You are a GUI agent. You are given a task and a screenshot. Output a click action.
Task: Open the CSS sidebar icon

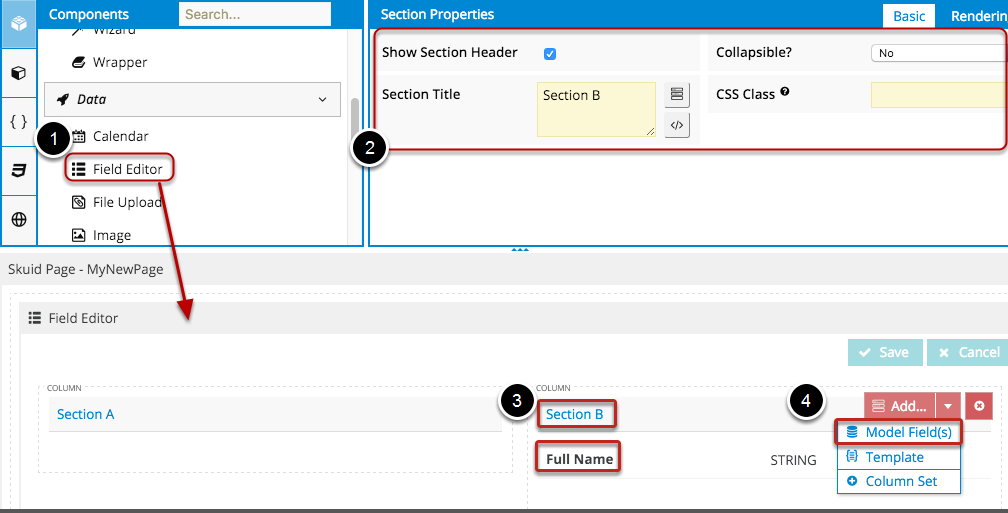(x=18, y=171)
